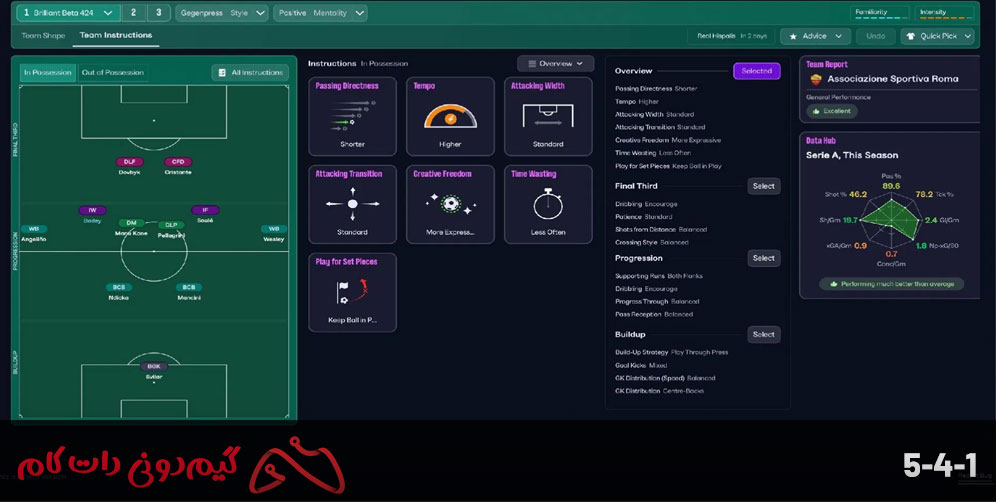This screenshot has height=502, width=996.
Task: Select tactic slot 2
Action: (x=134, y=13)
